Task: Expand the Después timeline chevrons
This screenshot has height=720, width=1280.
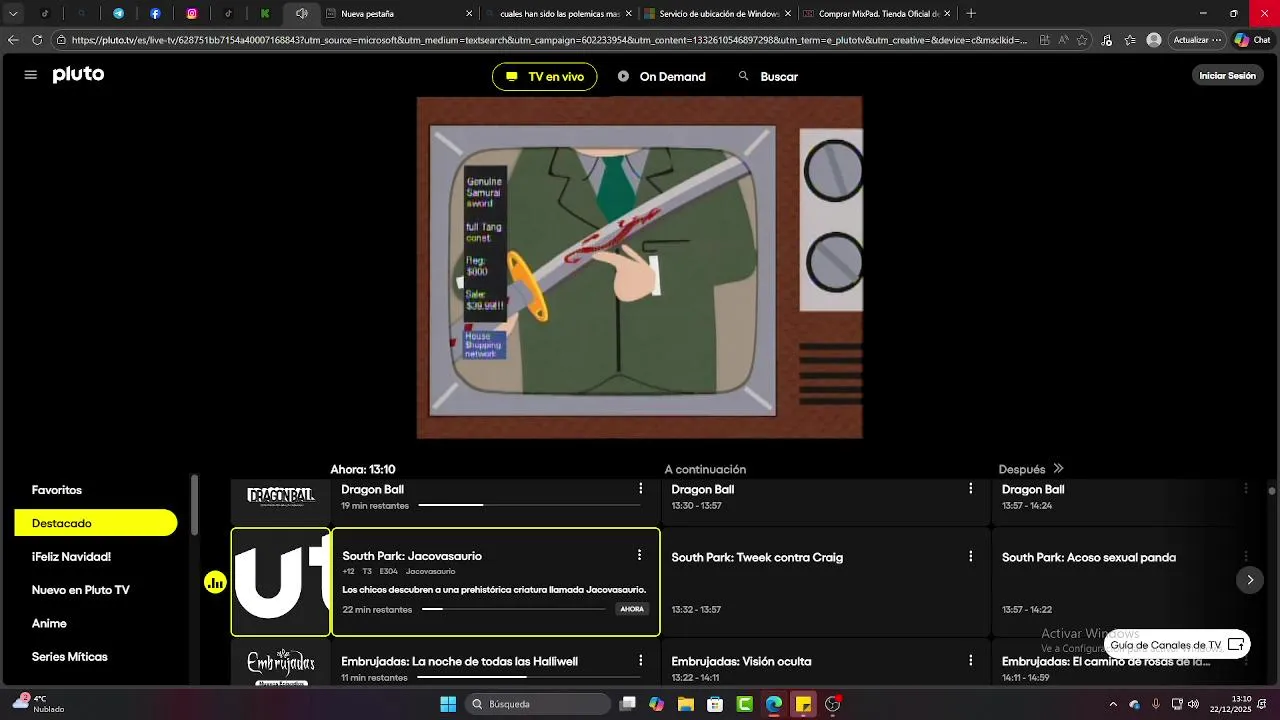Action: coord(1058,469)
